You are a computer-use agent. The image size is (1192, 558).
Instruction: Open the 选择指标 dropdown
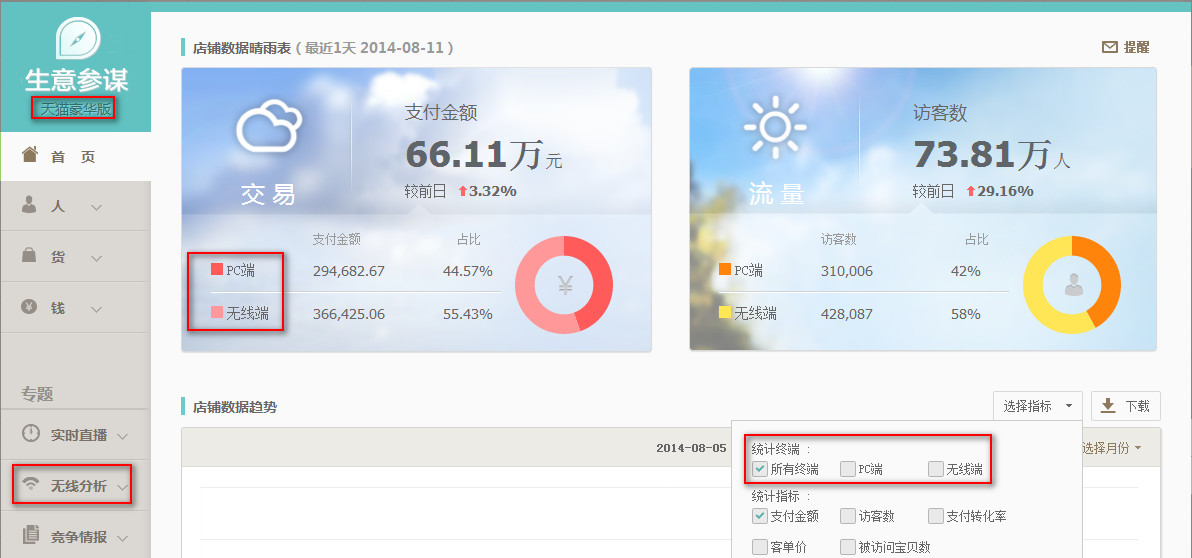(x=1037, y=406)
